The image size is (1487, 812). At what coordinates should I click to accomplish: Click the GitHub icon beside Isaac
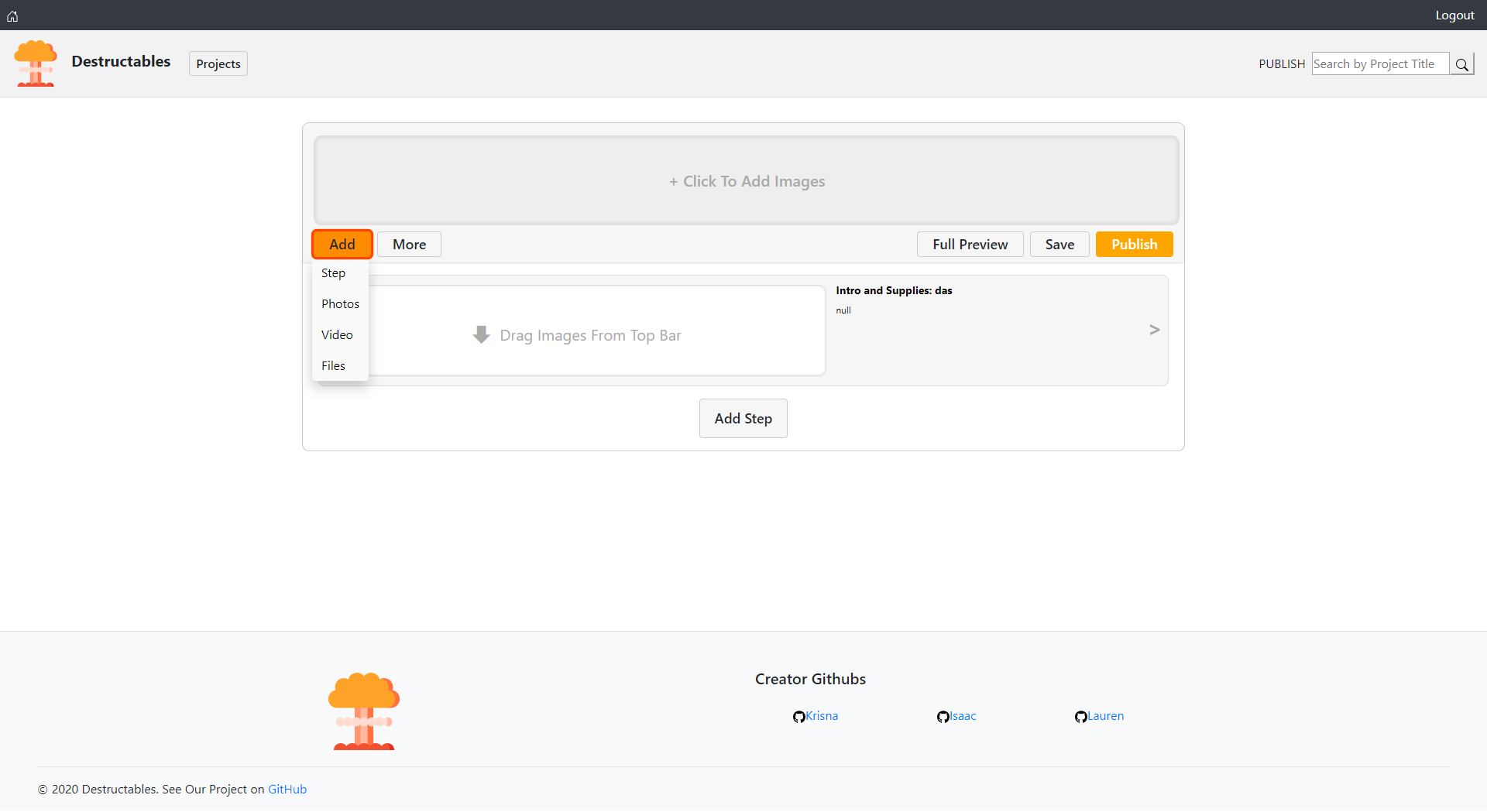pyautogui.click(x=943, y=717)
